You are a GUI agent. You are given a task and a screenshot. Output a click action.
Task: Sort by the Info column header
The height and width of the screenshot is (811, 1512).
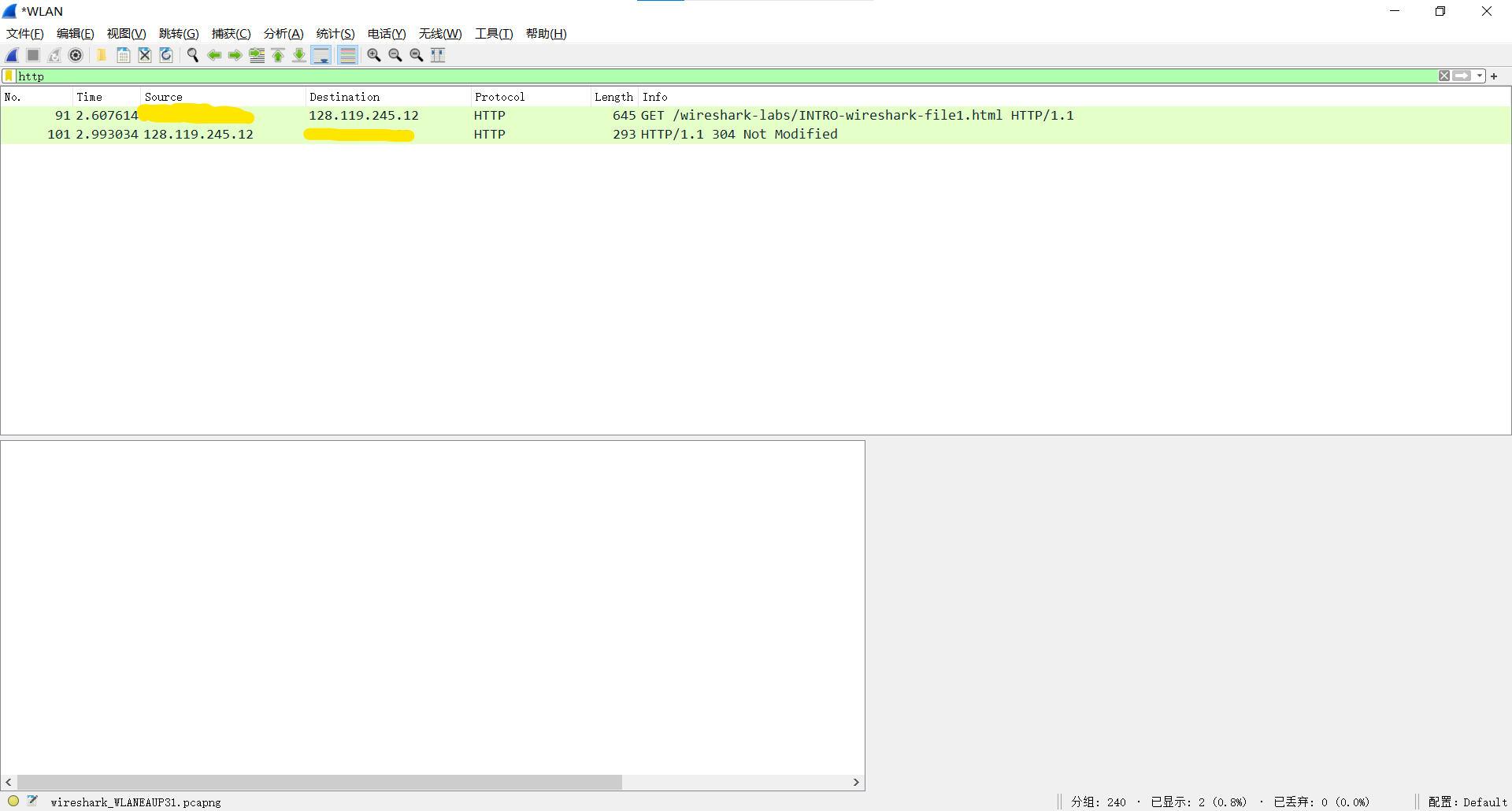coord(1074,97)
